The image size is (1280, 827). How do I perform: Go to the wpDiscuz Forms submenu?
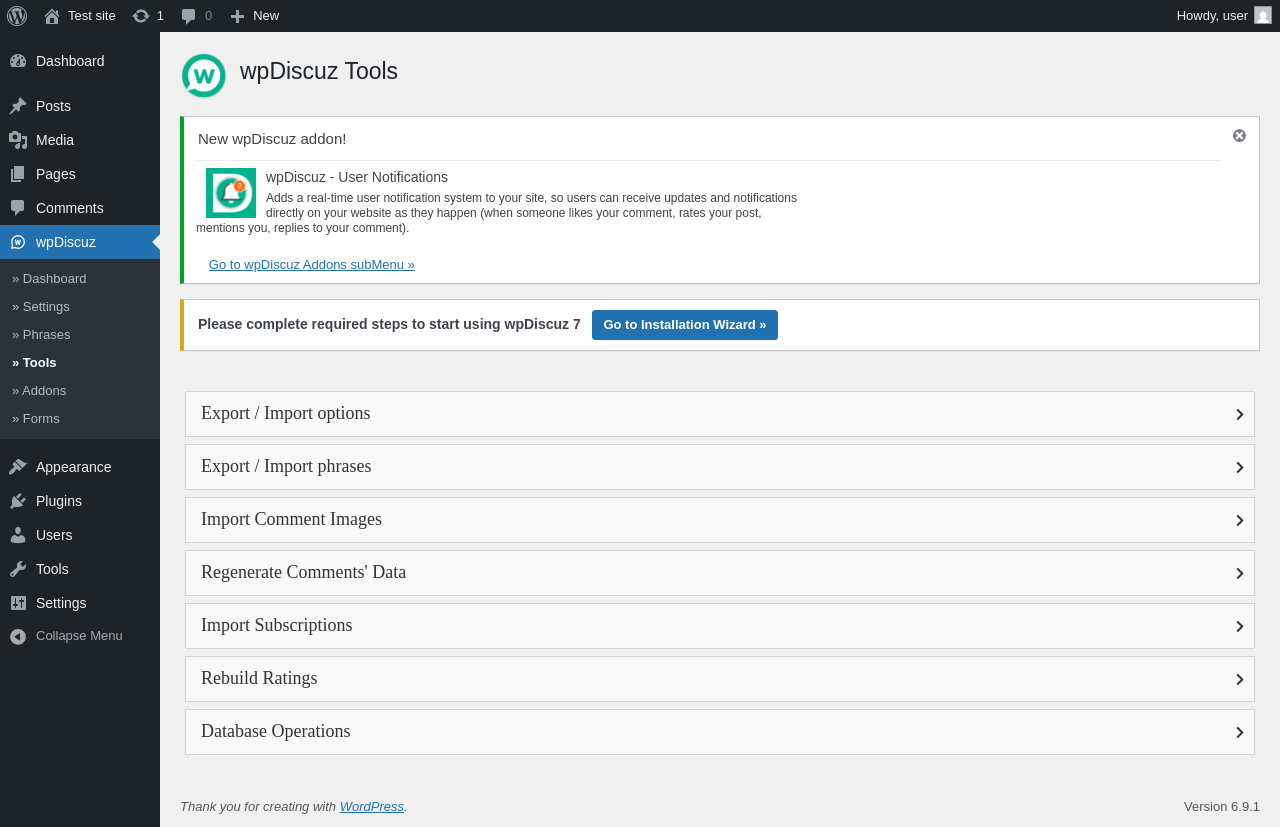[x=41, y=419]
